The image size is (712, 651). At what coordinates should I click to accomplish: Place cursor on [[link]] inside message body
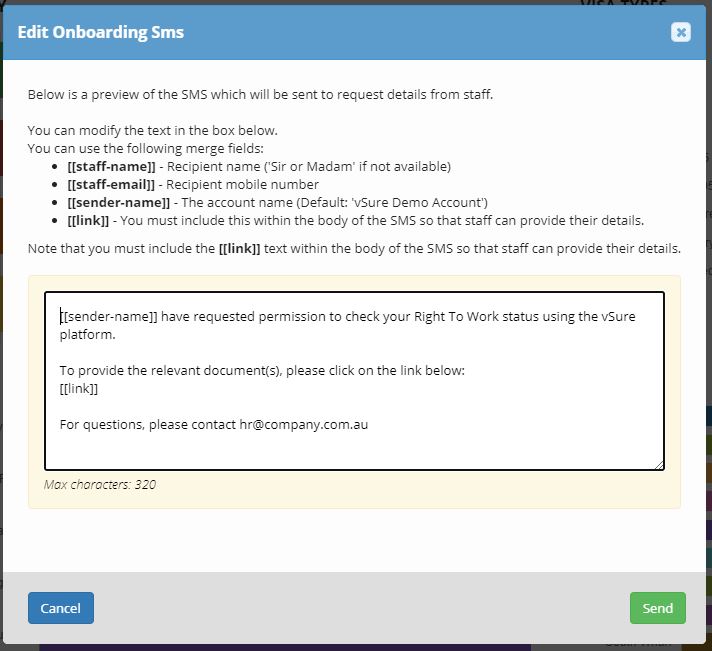click(79, 388)
